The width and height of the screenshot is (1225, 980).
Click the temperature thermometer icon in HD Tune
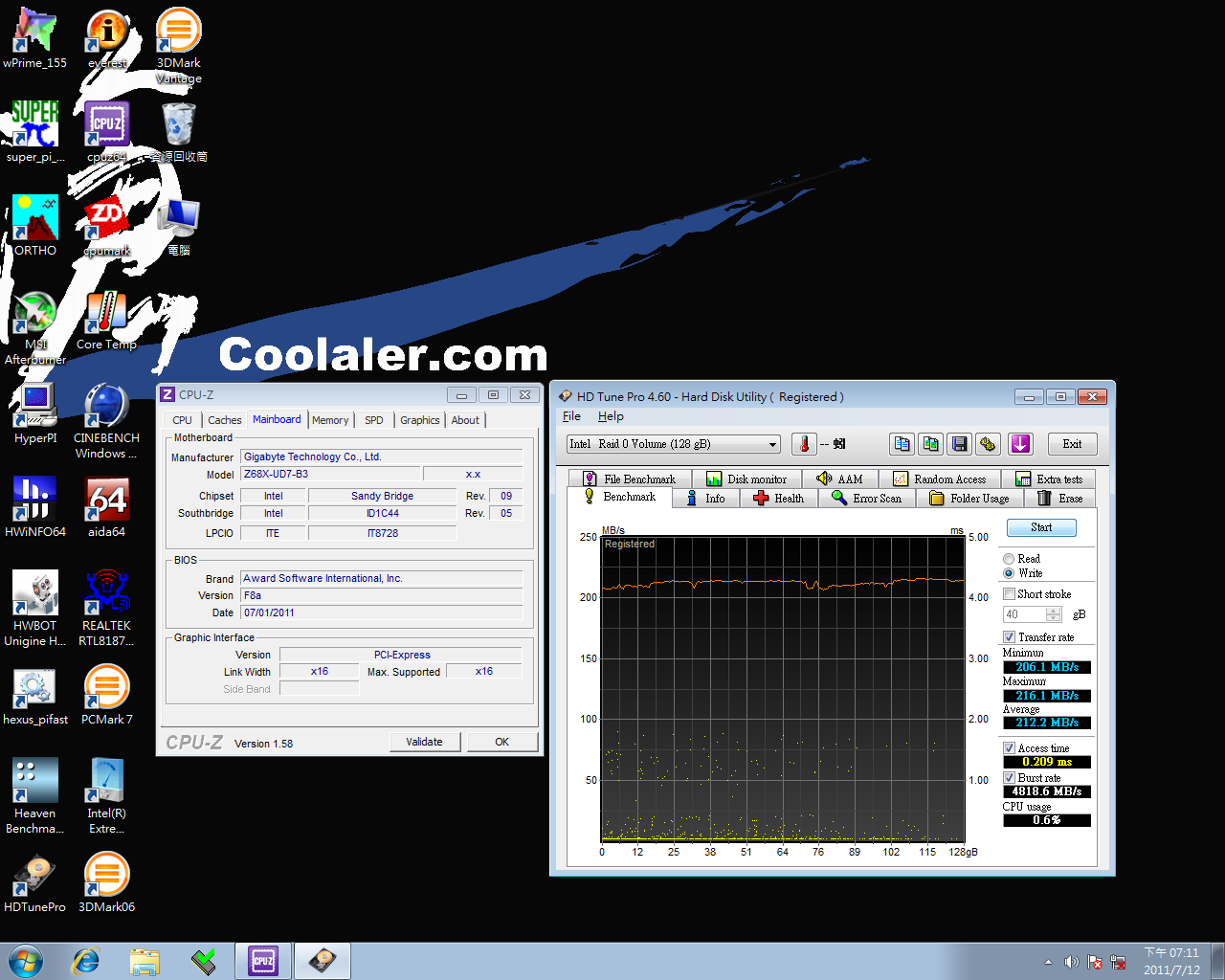(804, 444)
